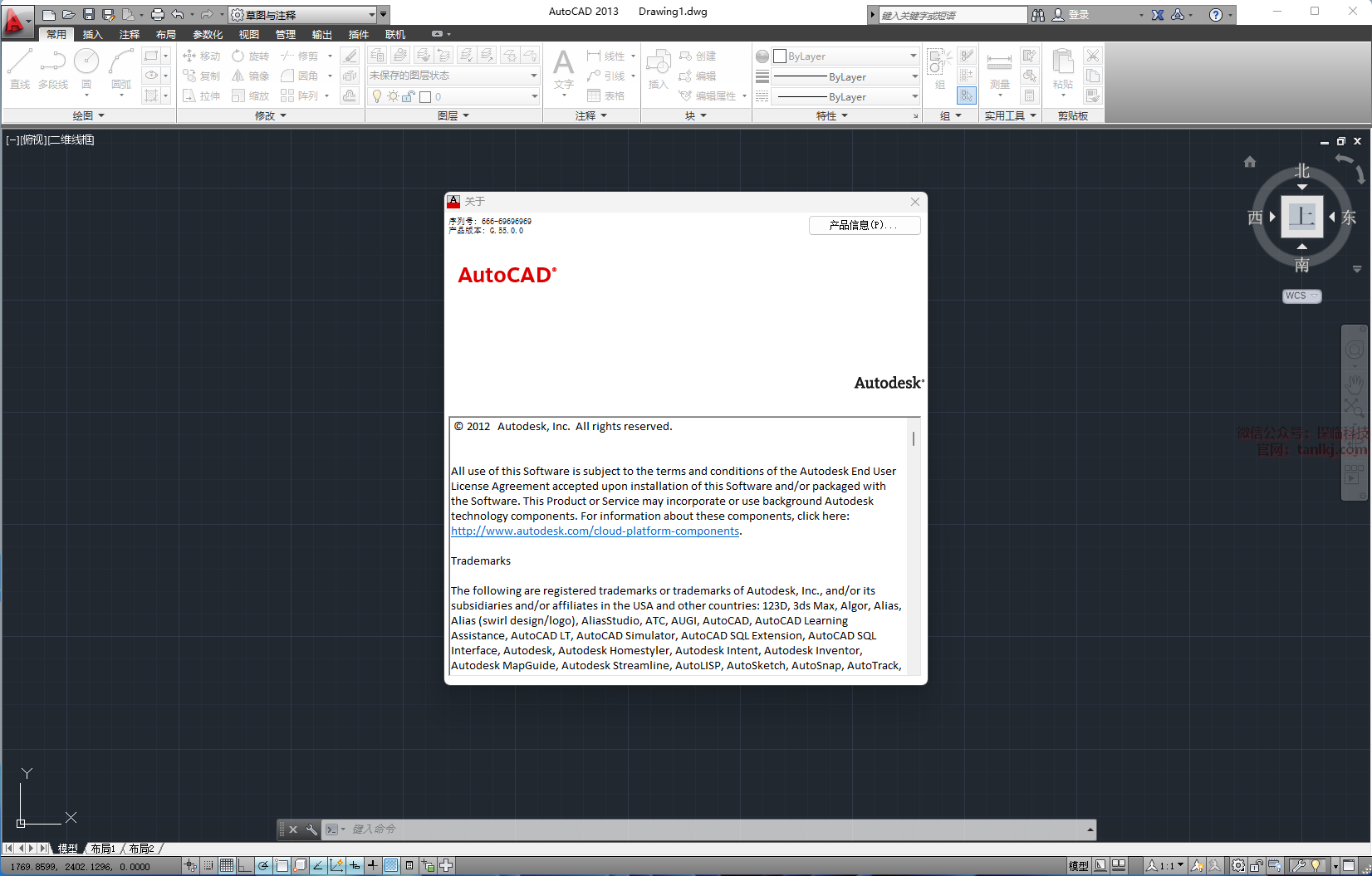Expand the WCS coordinate system dropdown
The width and height of the screenshot is (1372, 876).
coord(1301,296)
